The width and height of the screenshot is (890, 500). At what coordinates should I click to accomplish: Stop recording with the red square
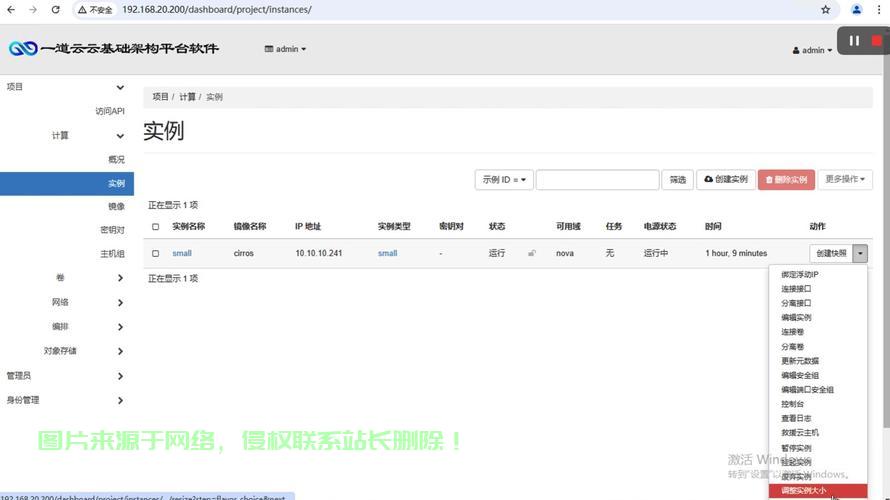point(877,41)
